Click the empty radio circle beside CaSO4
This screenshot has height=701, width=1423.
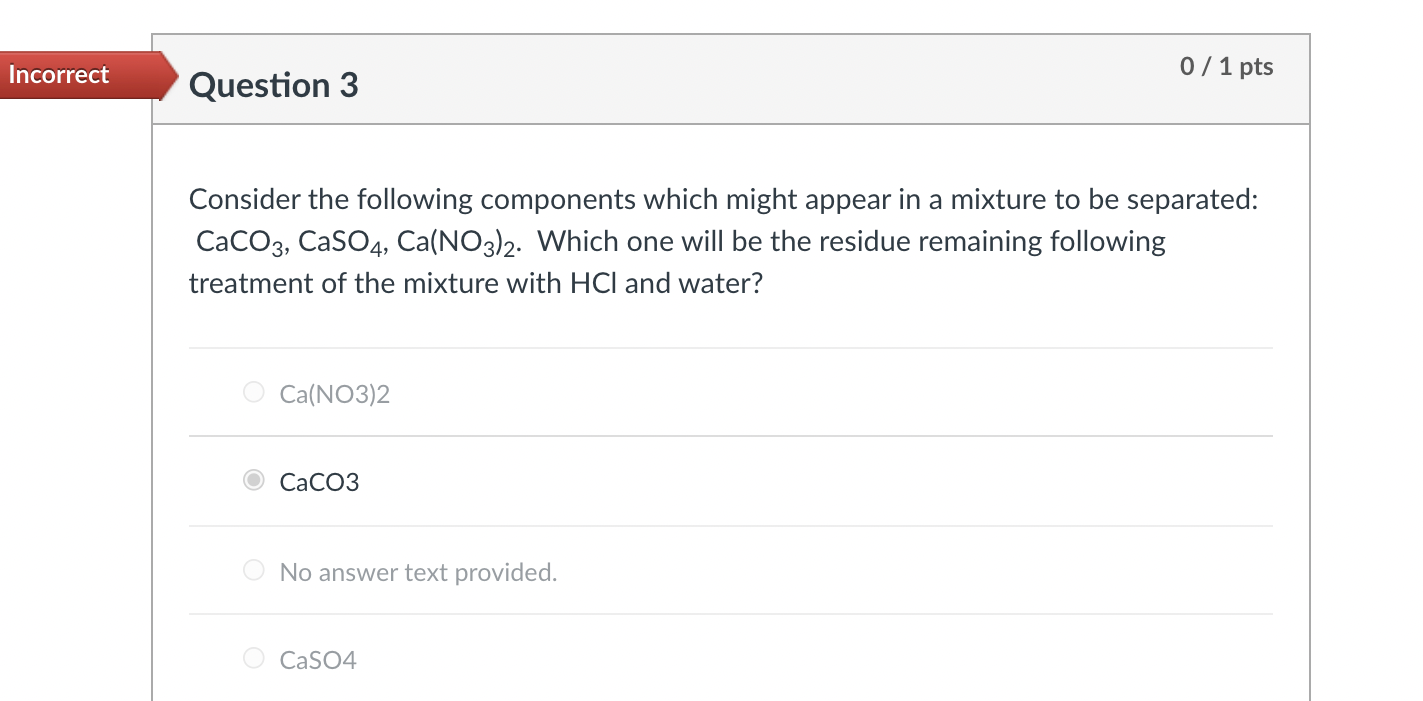(253, 658)
